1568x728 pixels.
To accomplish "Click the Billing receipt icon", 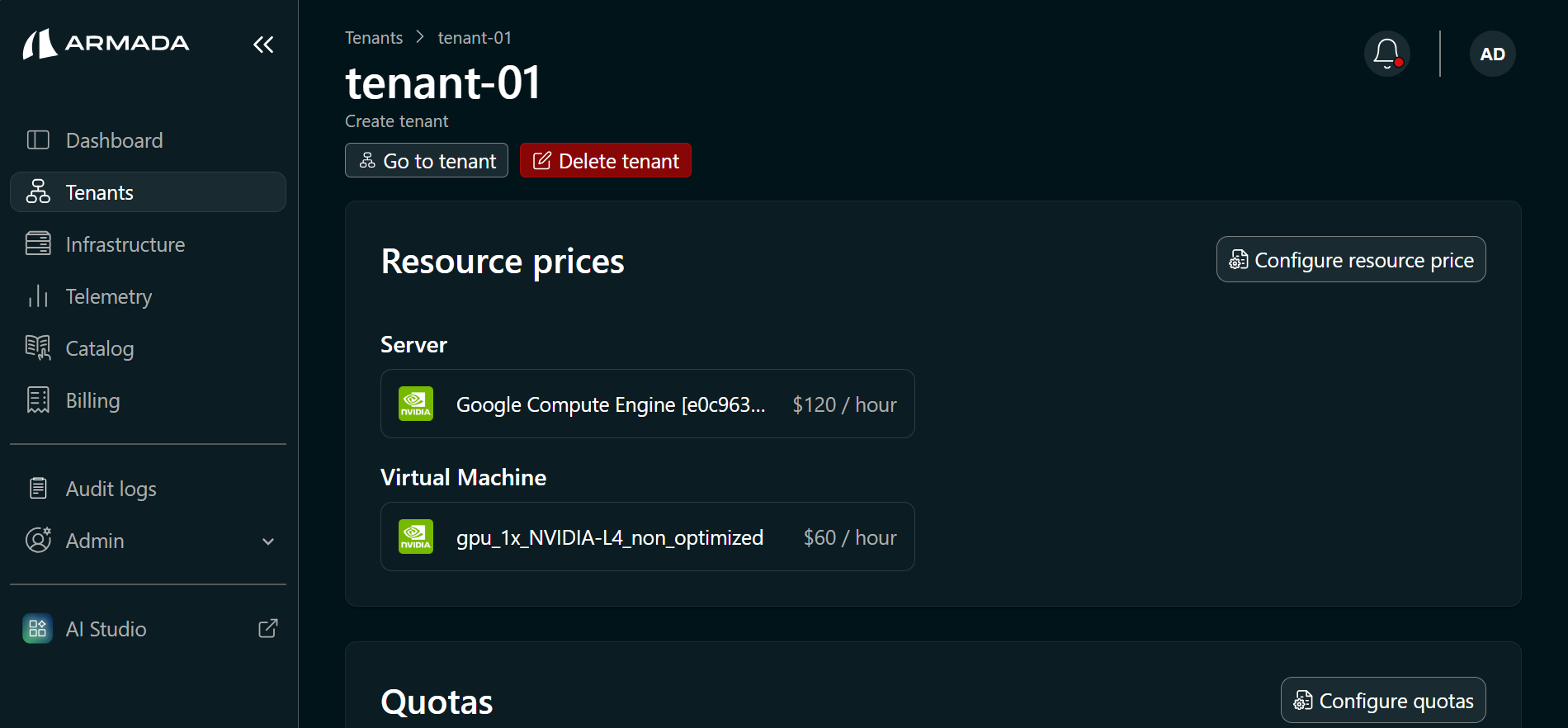I will (x=38, y=400).
